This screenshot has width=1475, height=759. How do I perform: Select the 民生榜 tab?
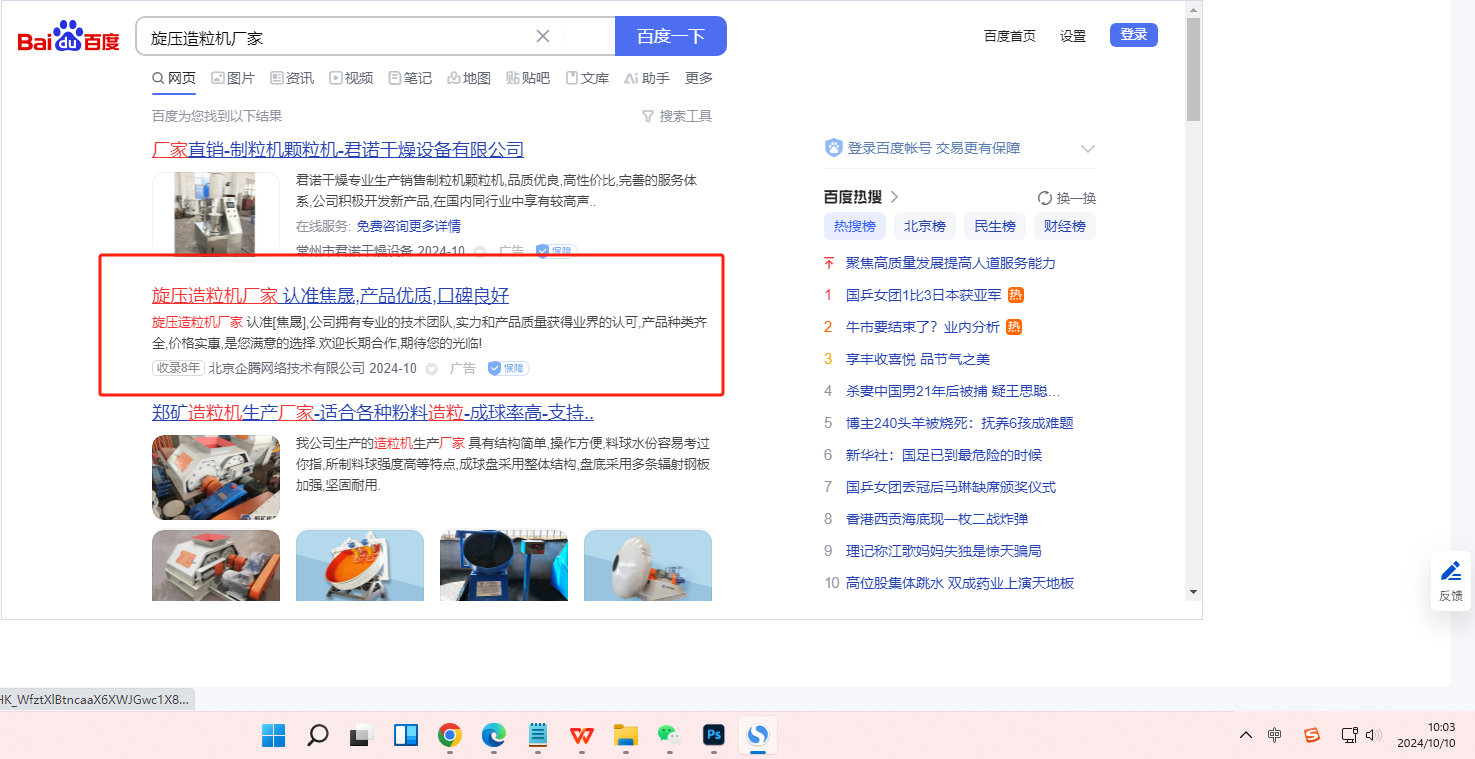(995, 226)
